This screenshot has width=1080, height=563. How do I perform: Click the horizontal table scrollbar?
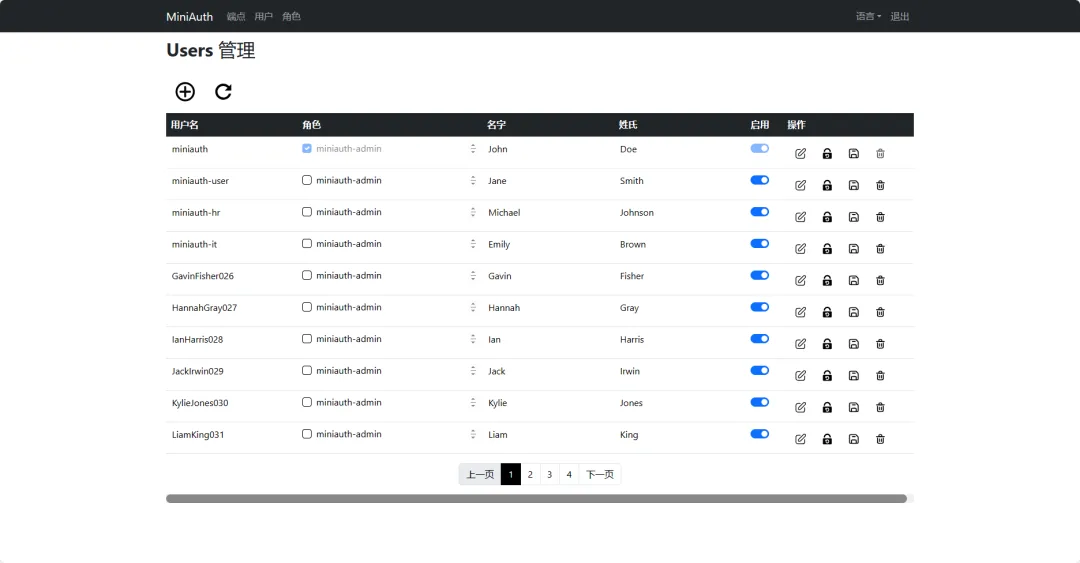537,498
